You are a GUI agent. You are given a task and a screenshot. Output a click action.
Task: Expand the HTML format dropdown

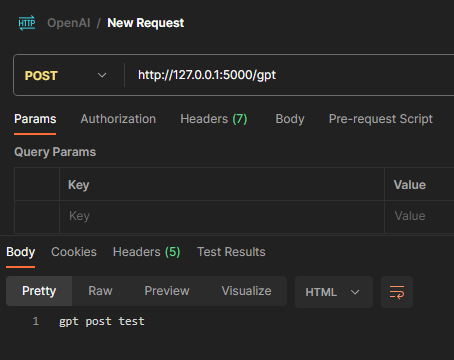(x=333, y=292)
